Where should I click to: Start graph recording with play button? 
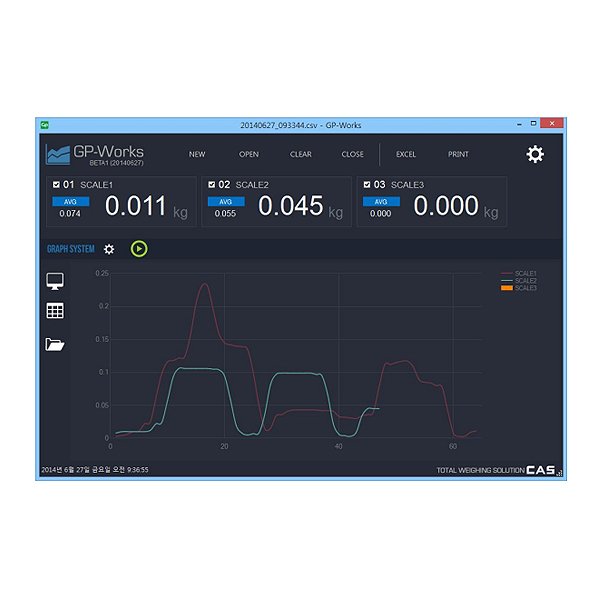tap(139, 248)
